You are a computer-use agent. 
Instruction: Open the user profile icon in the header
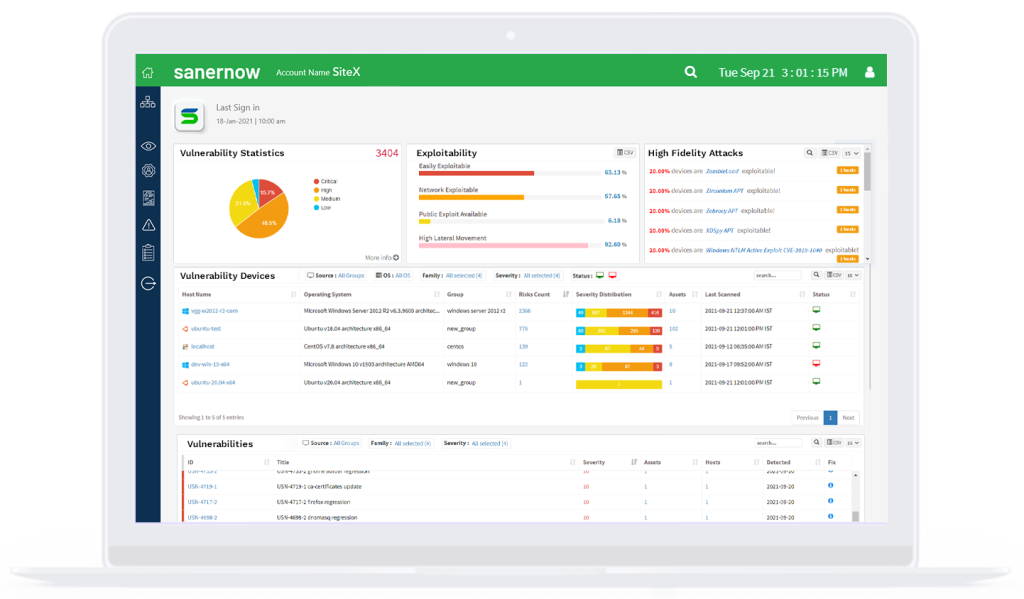click(x=869, y=72)
